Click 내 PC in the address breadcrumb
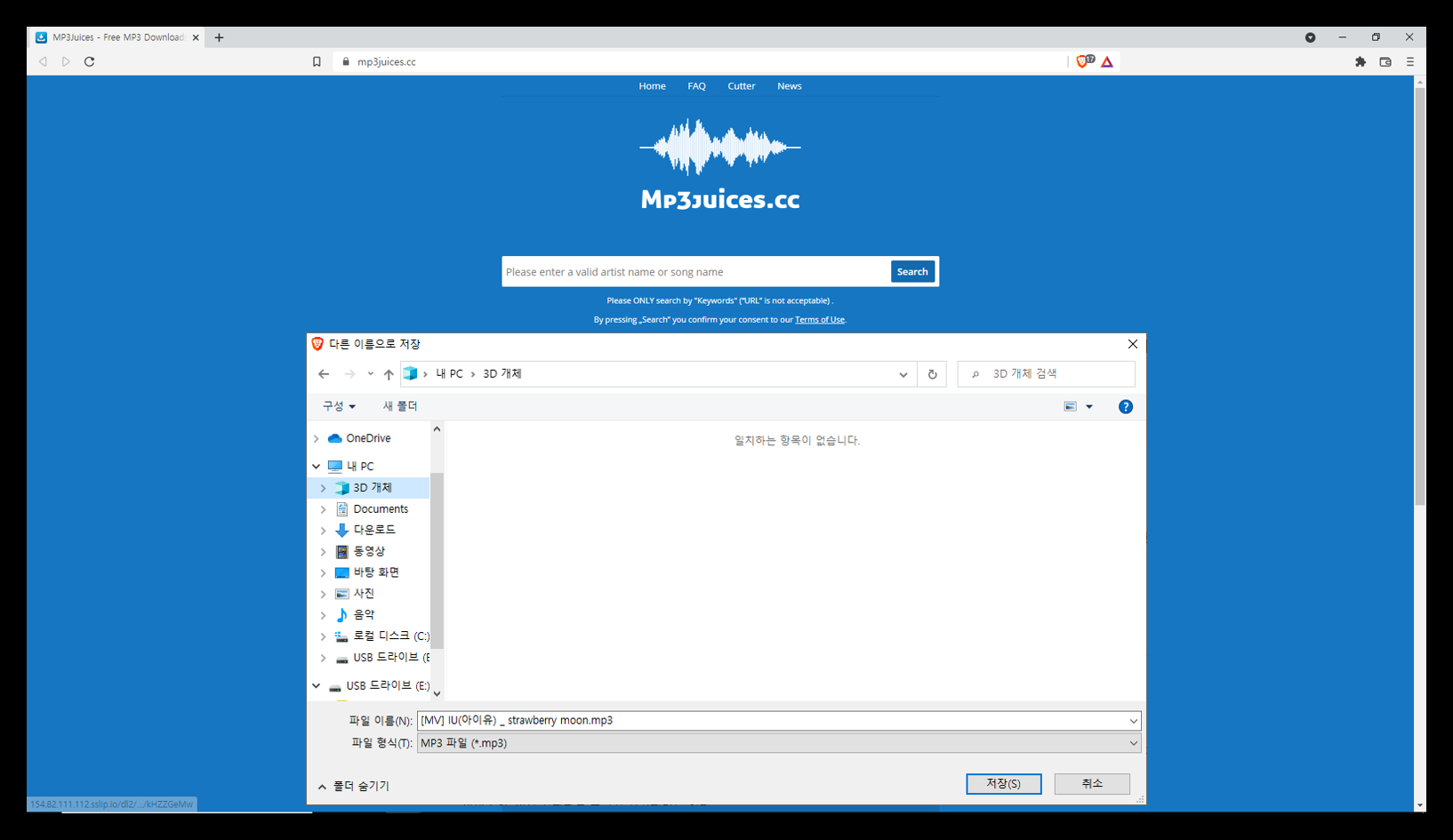1453x840 pixels. coord(449,374)
